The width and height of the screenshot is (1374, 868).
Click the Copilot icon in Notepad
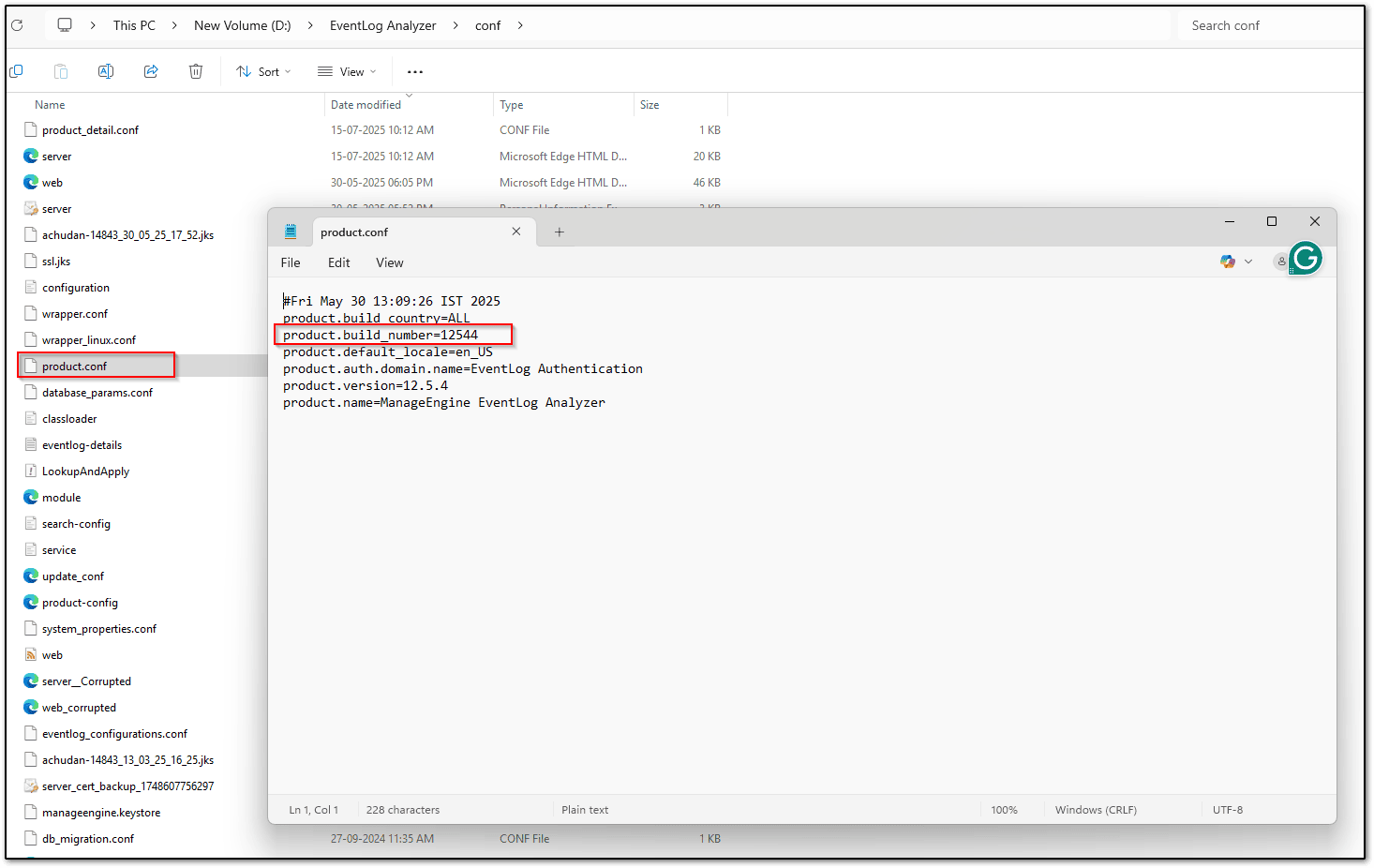tap(1228, 262)
